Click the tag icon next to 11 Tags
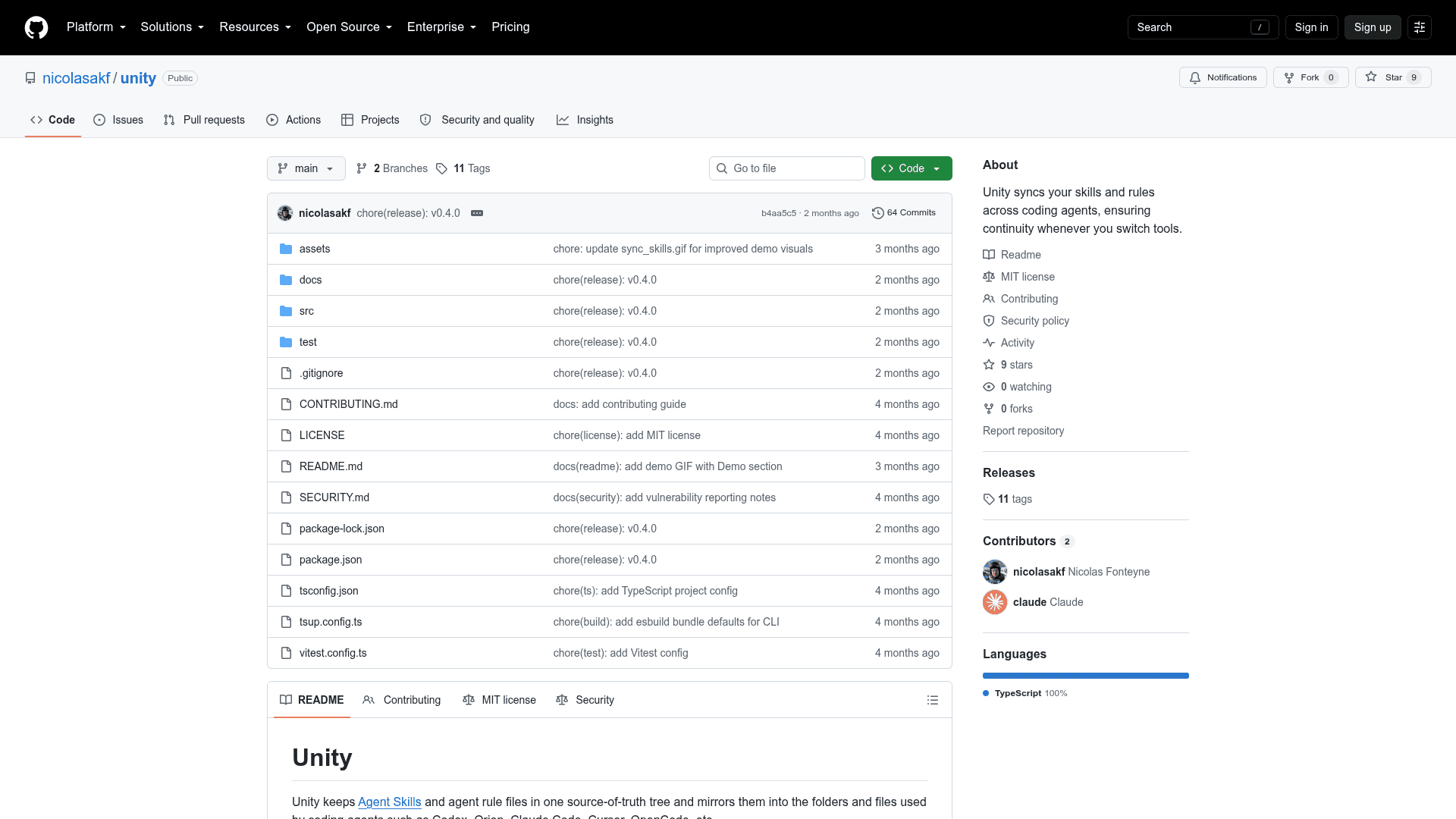Image resolution: width=1456 pixels, height=819 pixels. (441, 168)
